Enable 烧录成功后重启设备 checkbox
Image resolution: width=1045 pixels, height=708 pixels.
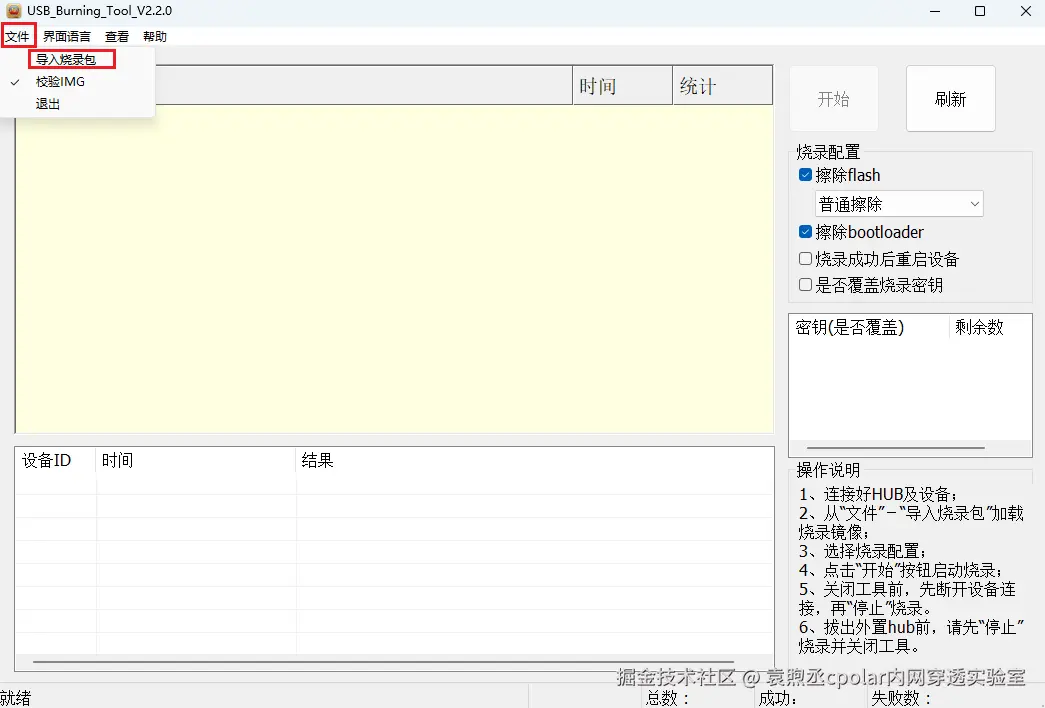pos(805,259)
